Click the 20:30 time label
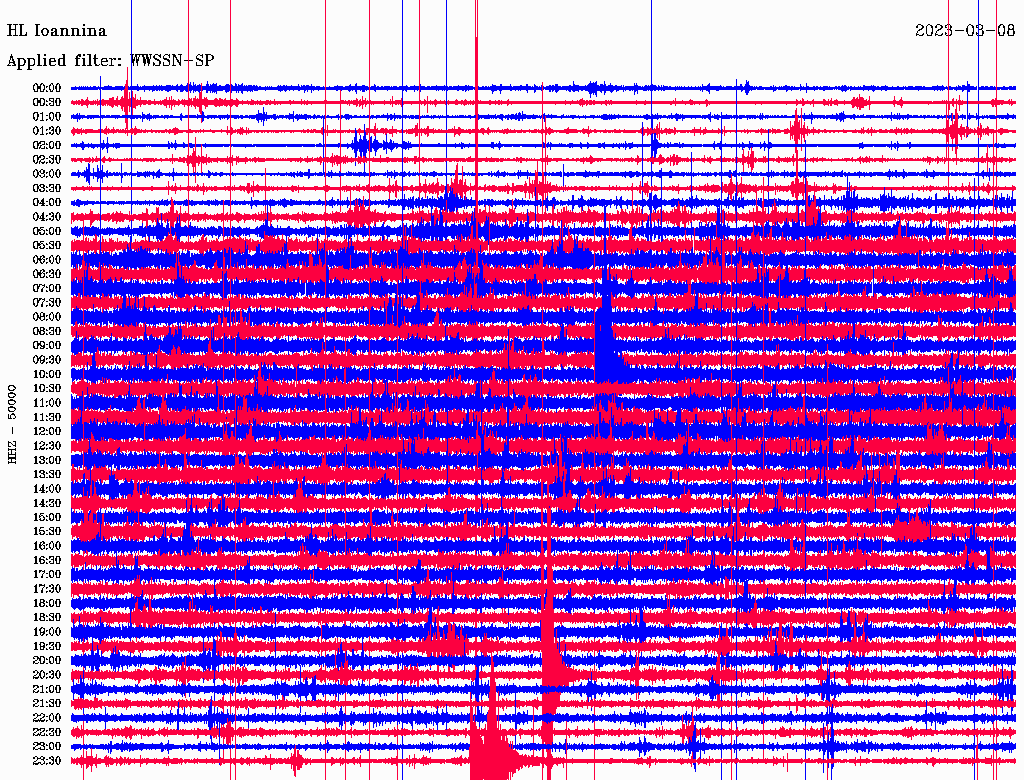 click(x=47, y=675)
